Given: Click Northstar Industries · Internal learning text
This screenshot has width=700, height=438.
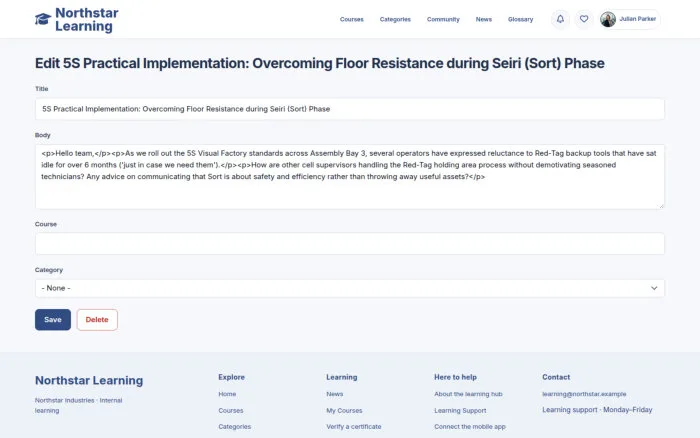Looking at the screenshot, I should click(79, 405).
